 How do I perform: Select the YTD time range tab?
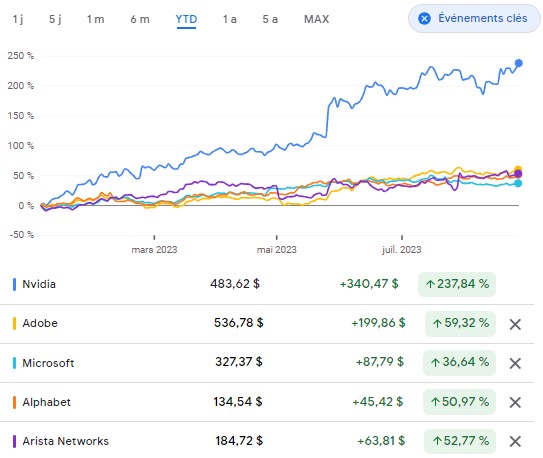pyautogui.click(x=186, y=20)
